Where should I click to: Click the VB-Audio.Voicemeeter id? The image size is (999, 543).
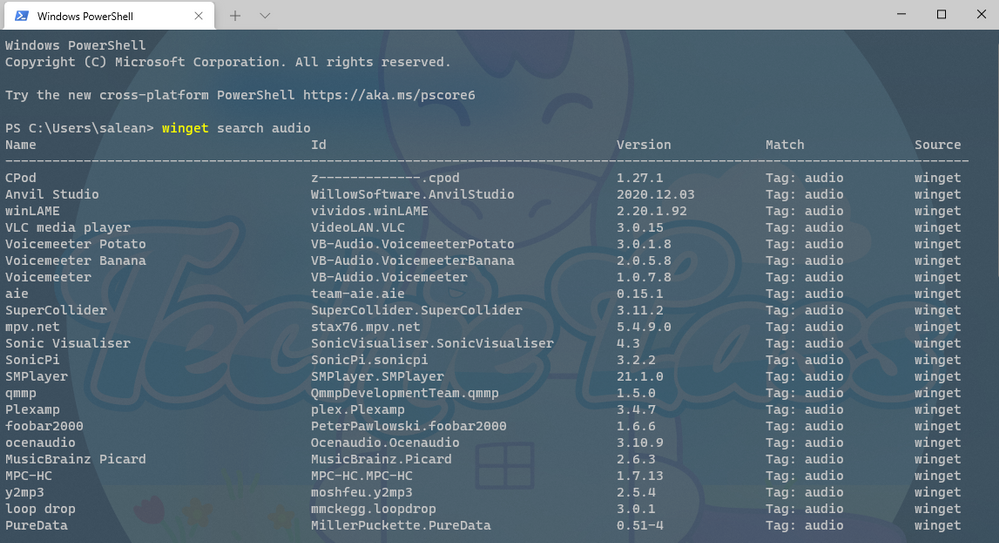(389, 277)
